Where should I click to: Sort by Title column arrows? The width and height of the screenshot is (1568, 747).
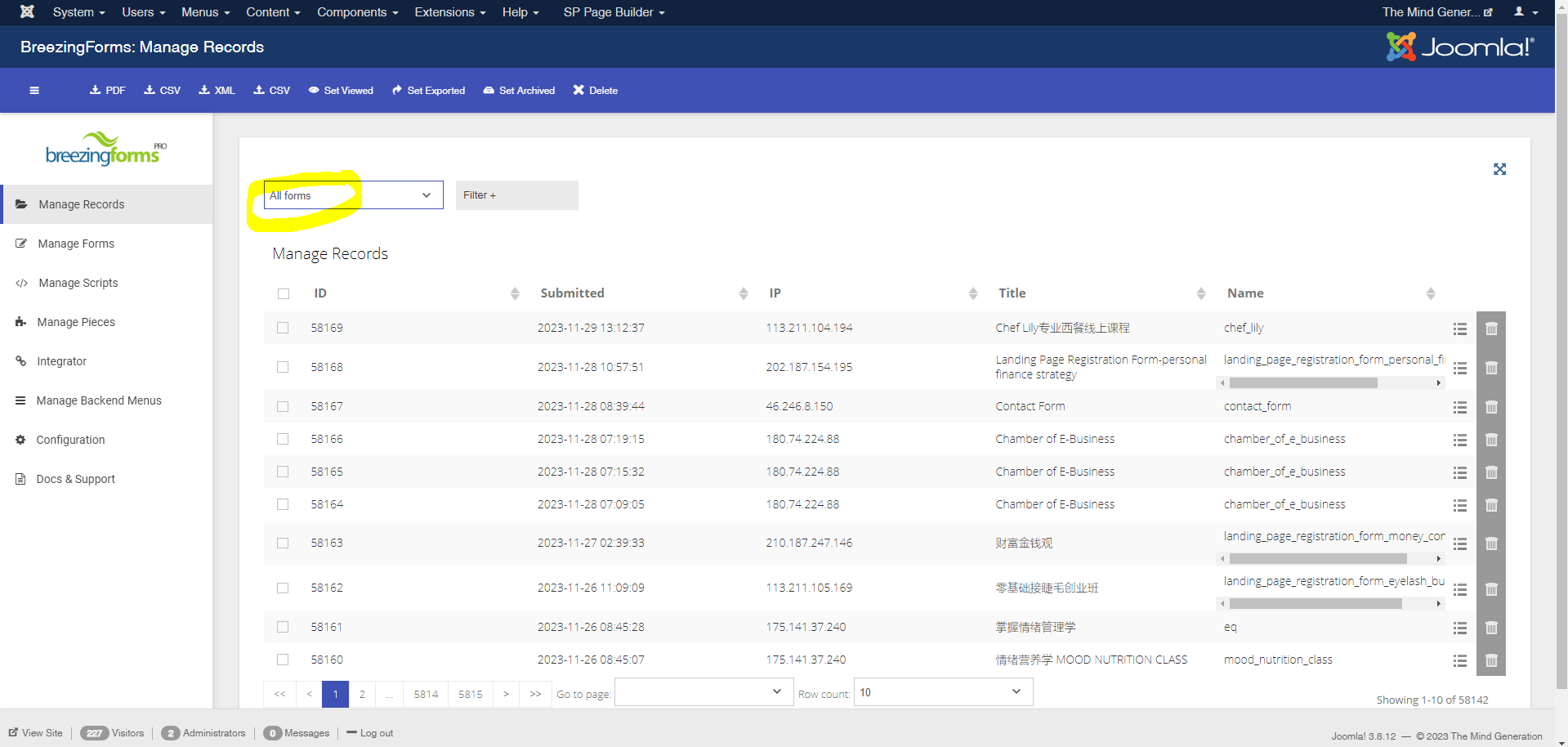1201,293
